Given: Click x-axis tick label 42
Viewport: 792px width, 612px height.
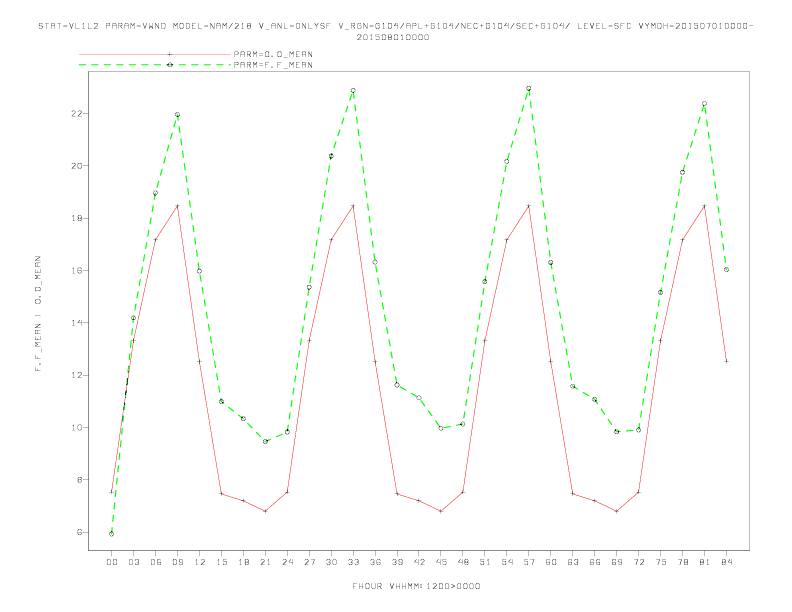Looking at the screenshot, I should [x=419, y=562].
